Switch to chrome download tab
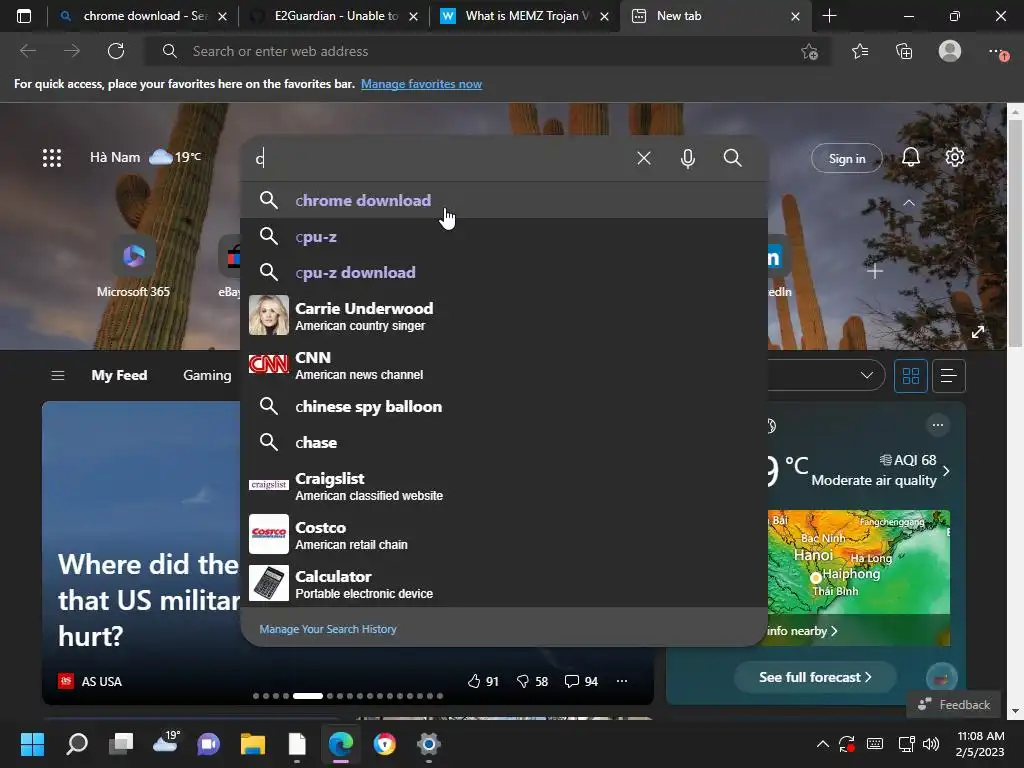 (x=142, y=16)
